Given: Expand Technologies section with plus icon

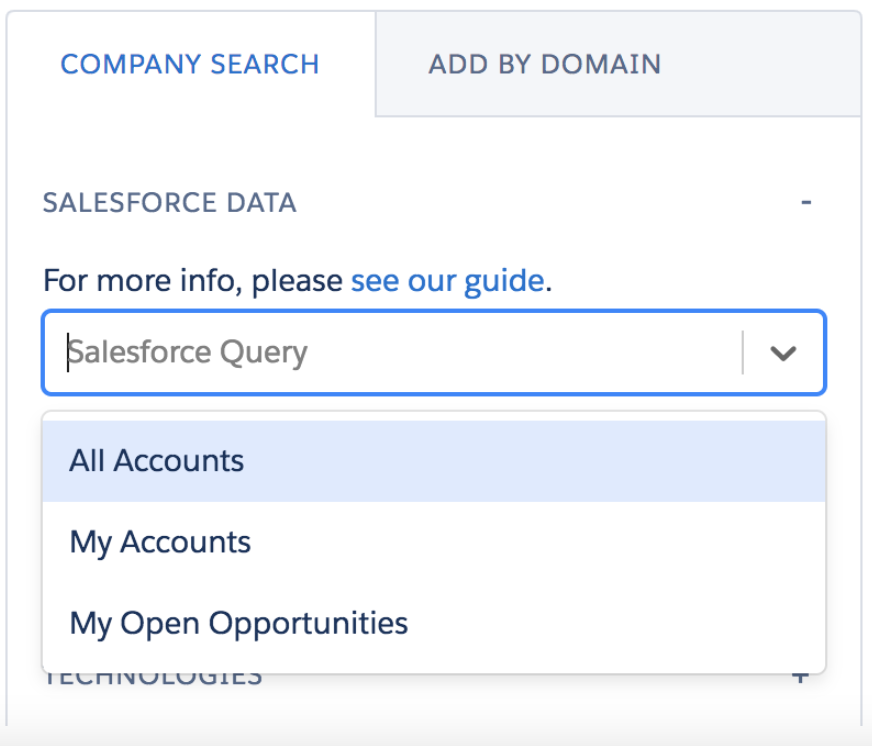Looking at the screenshot, I should [x=800, y=678].
